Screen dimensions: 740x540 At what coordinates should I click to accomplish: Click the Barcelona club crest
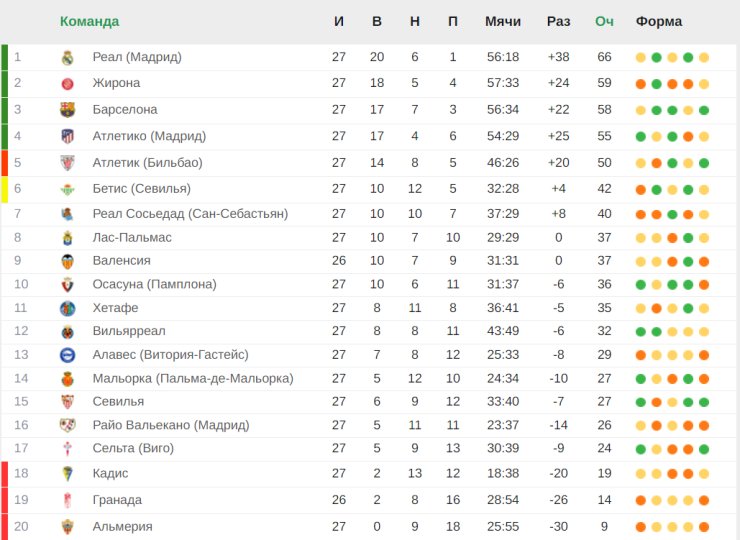pyautogui.click(x=67, y=110)
